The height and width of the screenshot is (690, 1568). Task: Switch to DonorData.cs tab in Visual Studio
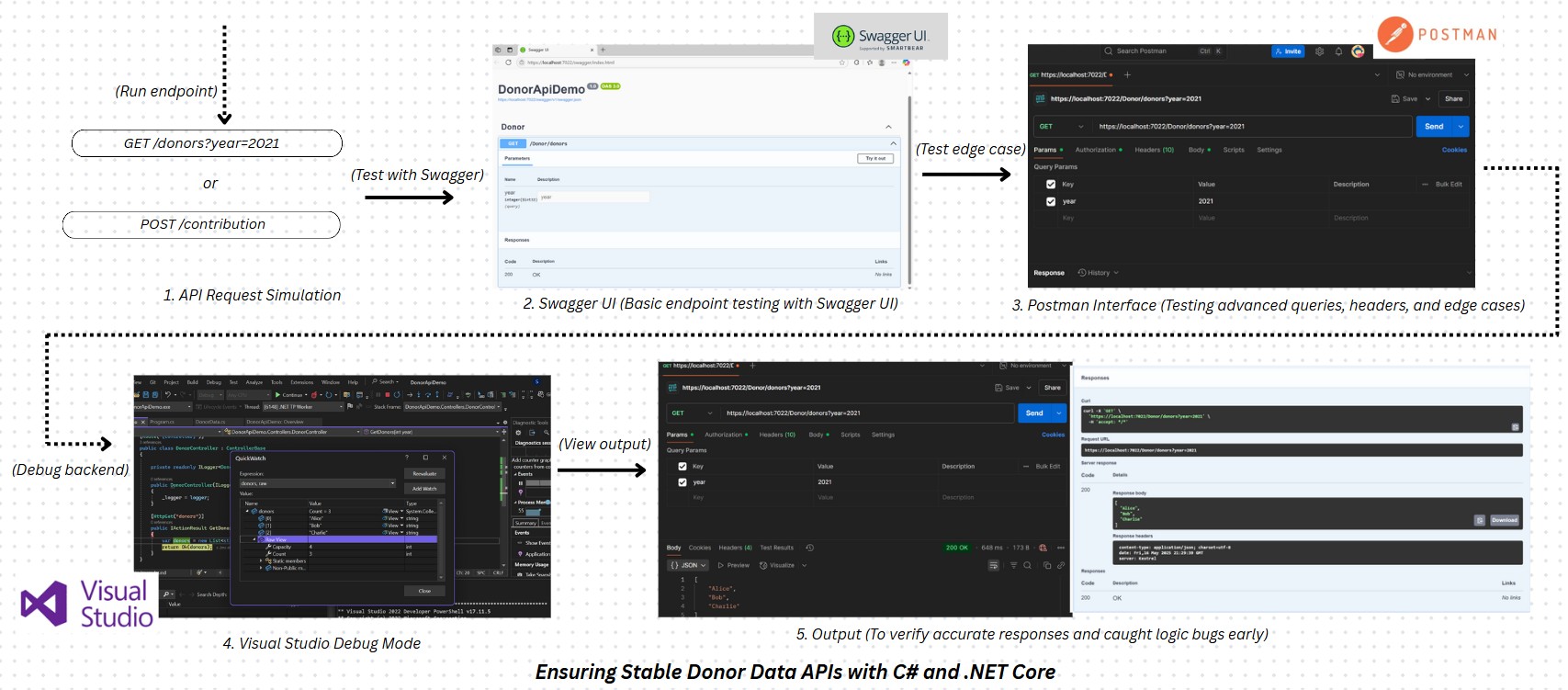[209, 422]
